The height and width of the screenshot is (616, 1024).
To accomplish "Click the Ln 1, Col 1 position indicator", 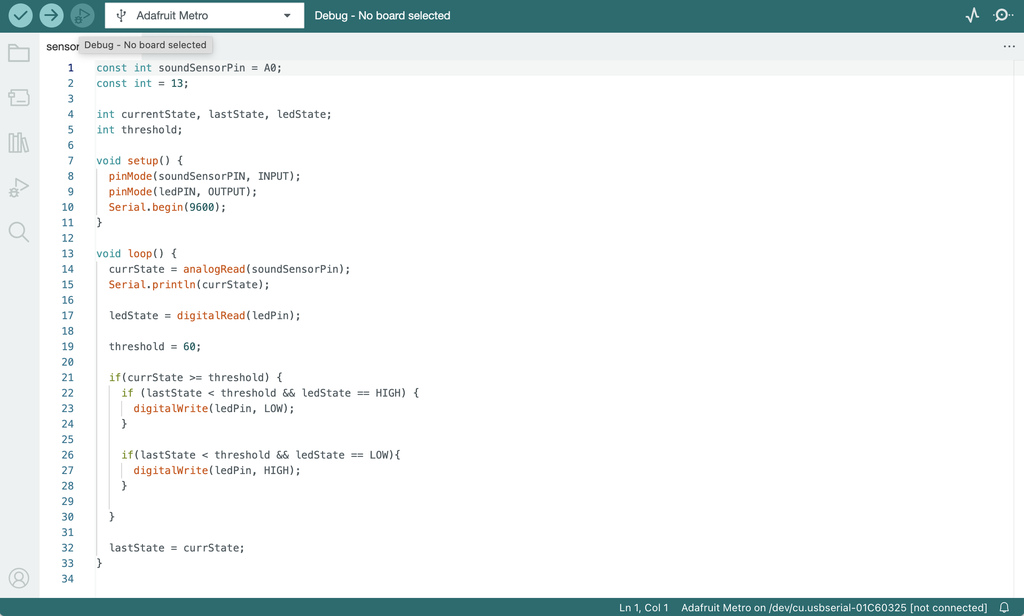I will click(643, 607).
